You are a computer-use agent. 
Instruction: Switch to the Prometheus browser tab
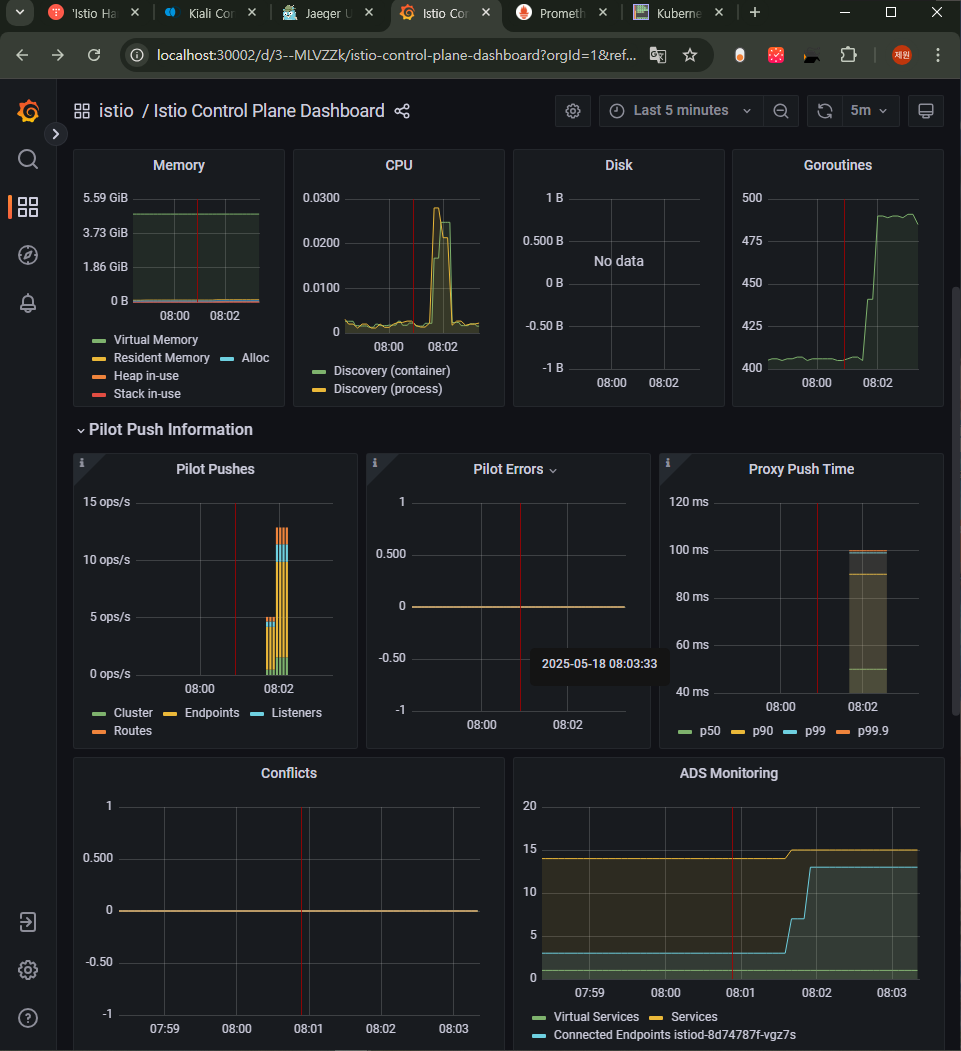[562, 13]
